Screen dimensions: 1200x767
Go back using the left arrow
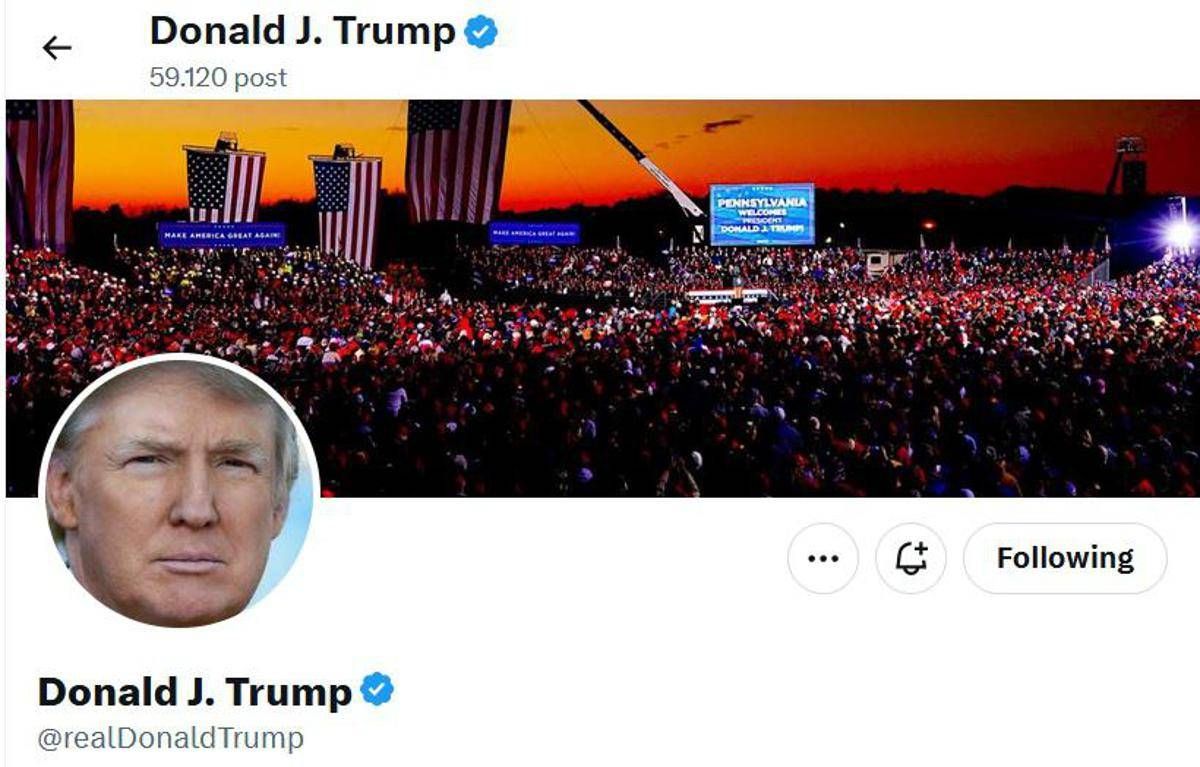57,48
